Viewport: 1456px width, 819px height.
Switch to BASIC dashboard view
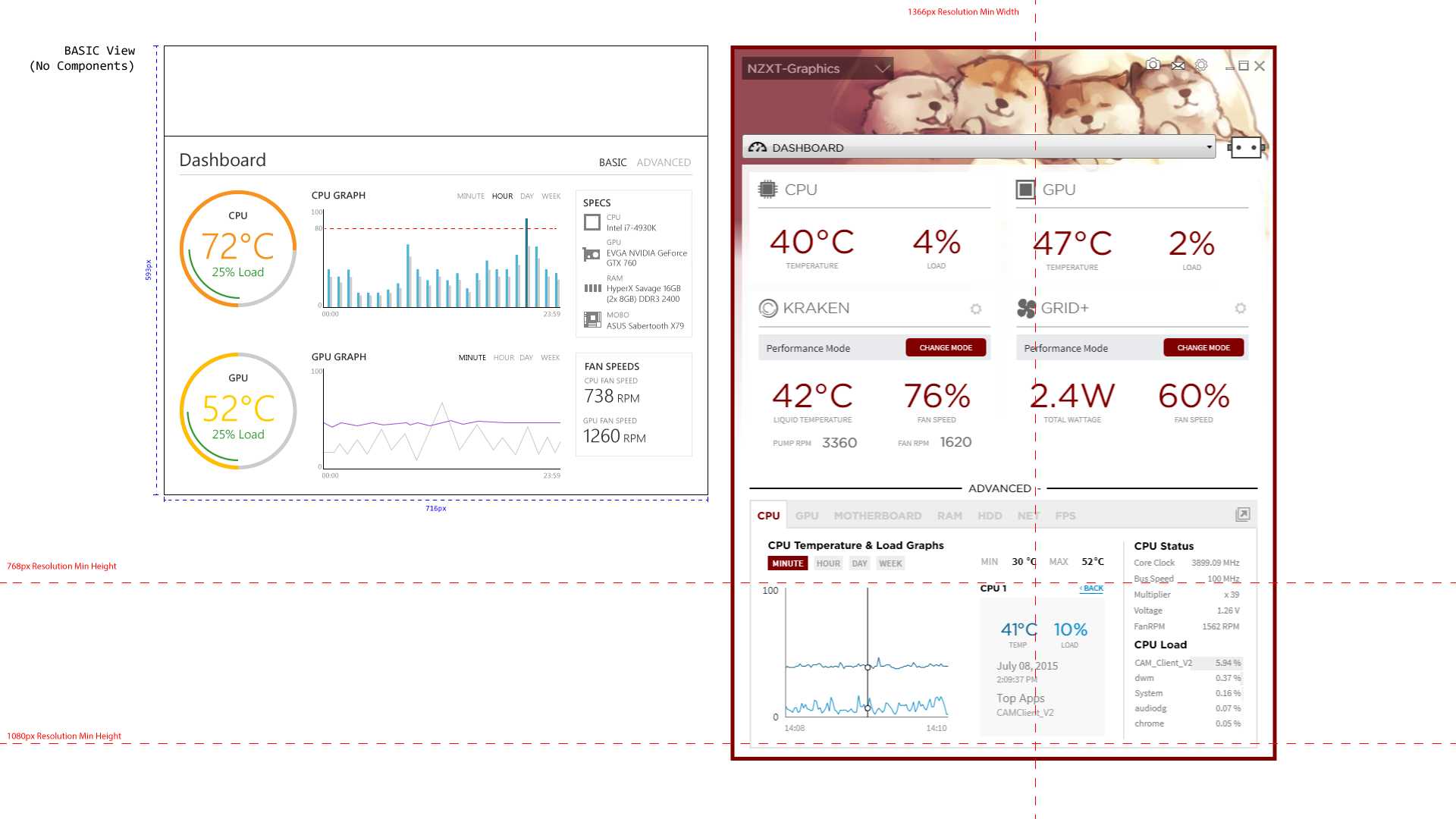613,162
